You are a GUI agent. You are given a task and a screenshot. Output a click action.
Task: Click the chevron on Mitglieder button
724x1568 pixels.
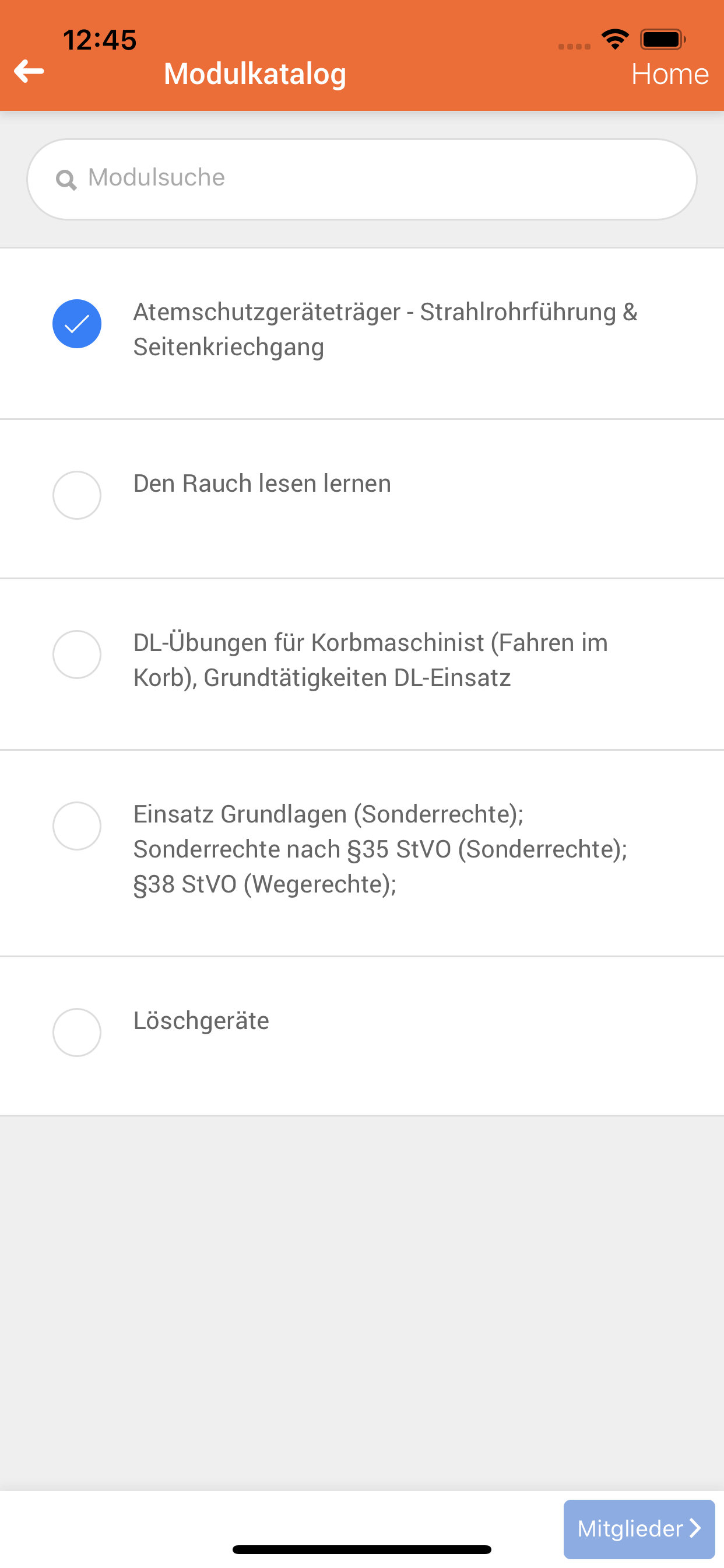695,1528
